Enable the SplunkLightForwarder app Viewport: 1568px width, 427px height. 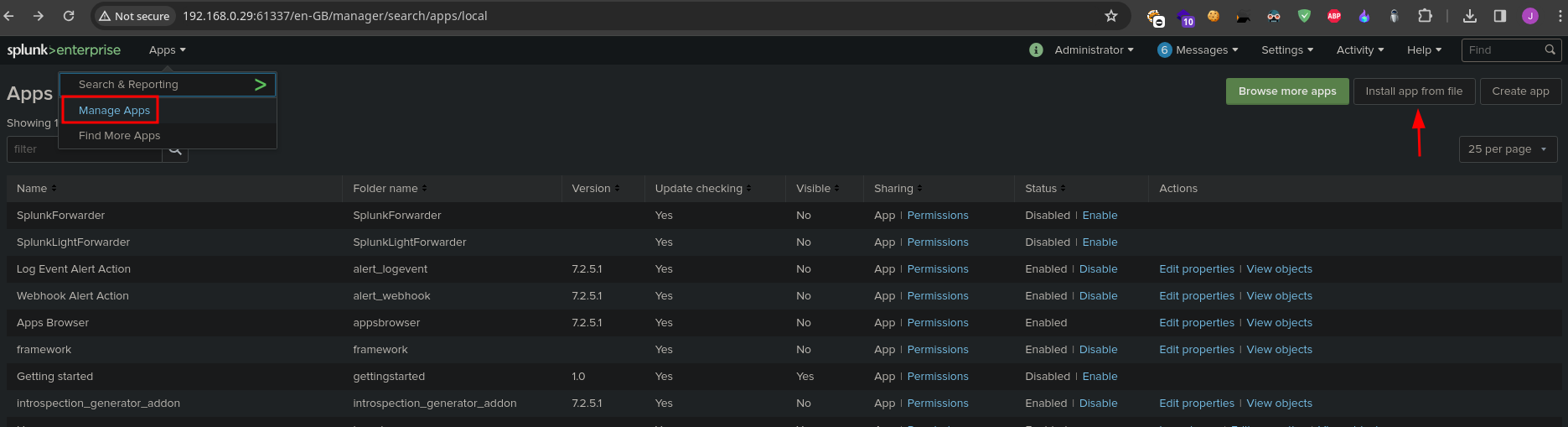1100,242
